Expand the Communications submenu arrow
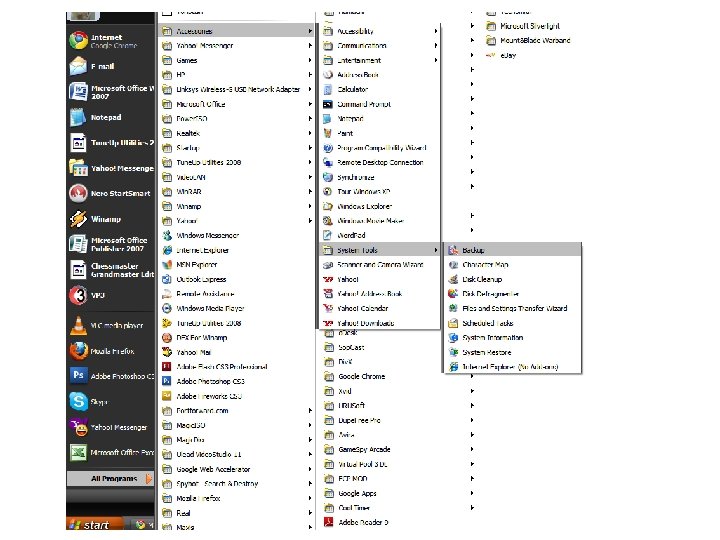 [436, 45]
